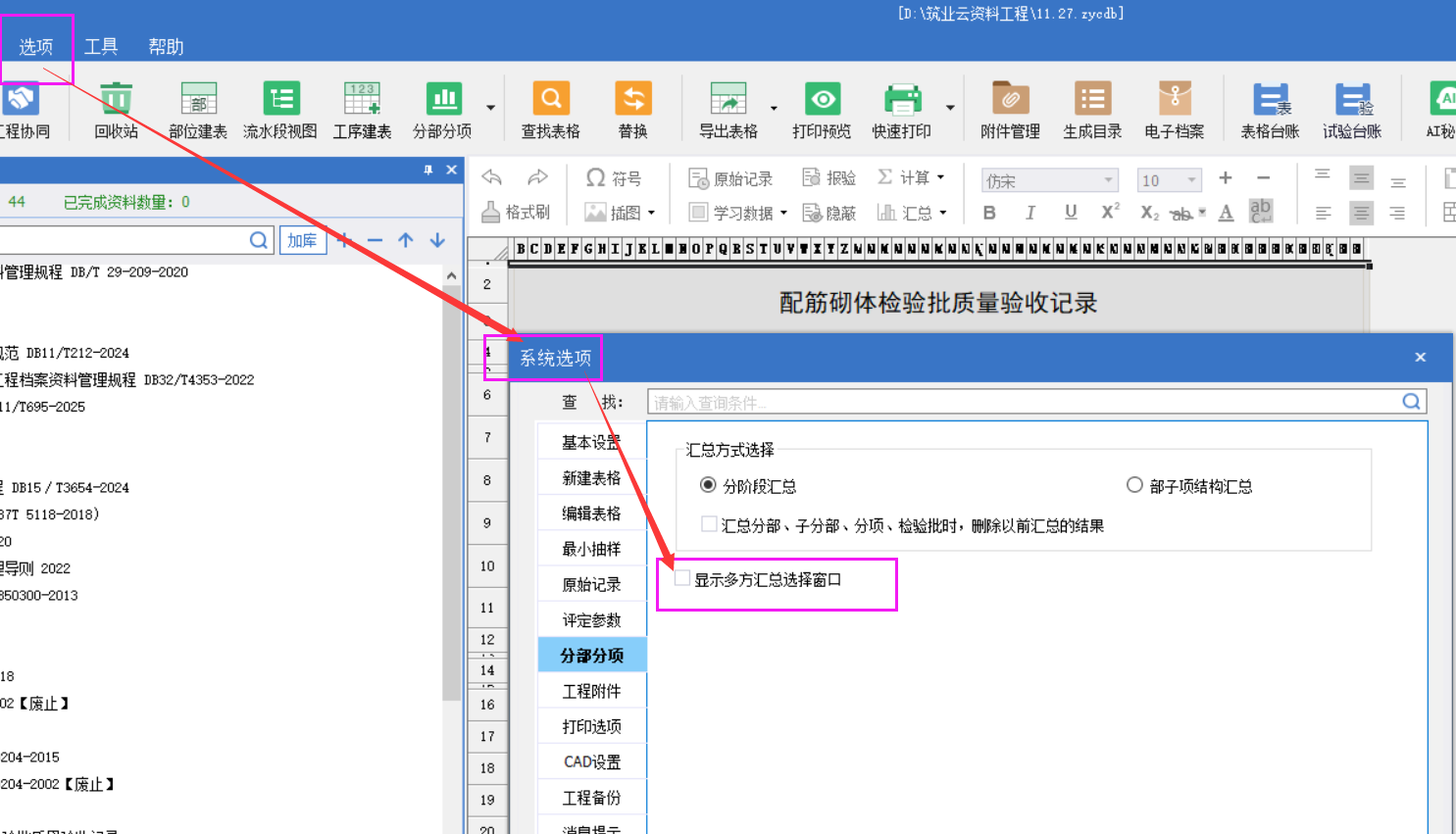Enable 显示多方汇总选择窗口 checkbox
This screenshot has height=834, width=1456.
pyautogui.click(x=682, y=579)
